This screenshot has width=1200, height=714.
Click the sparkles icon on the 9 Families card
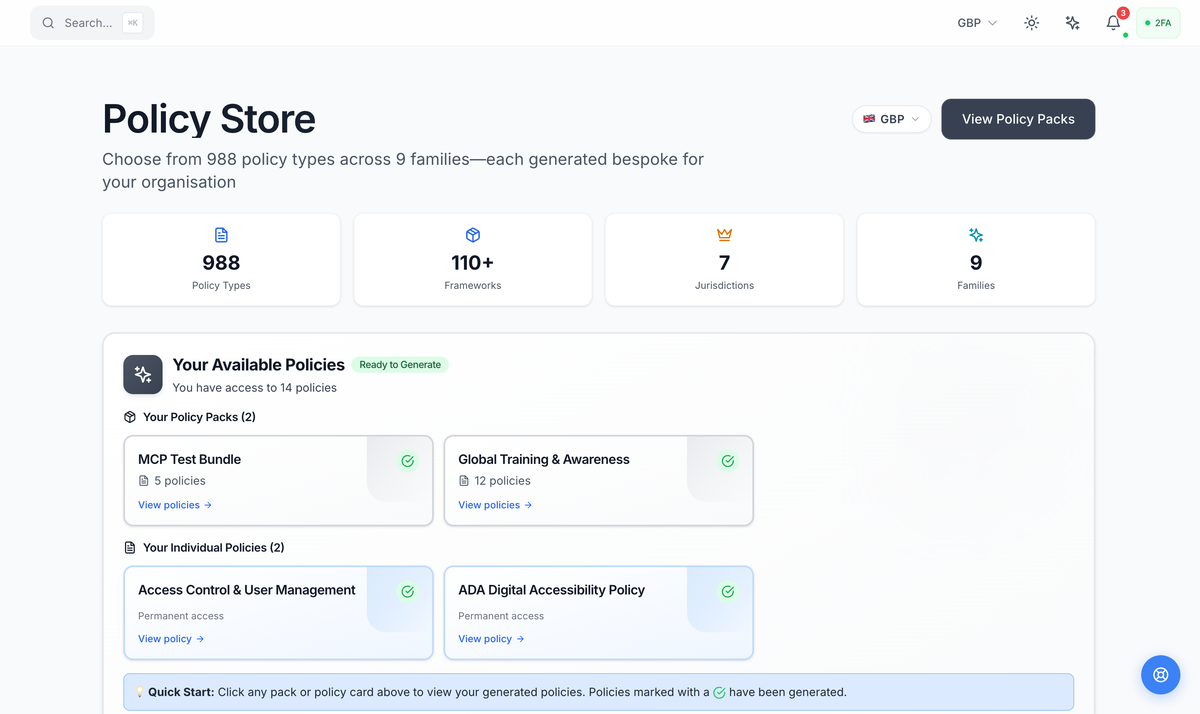(975, 234)
